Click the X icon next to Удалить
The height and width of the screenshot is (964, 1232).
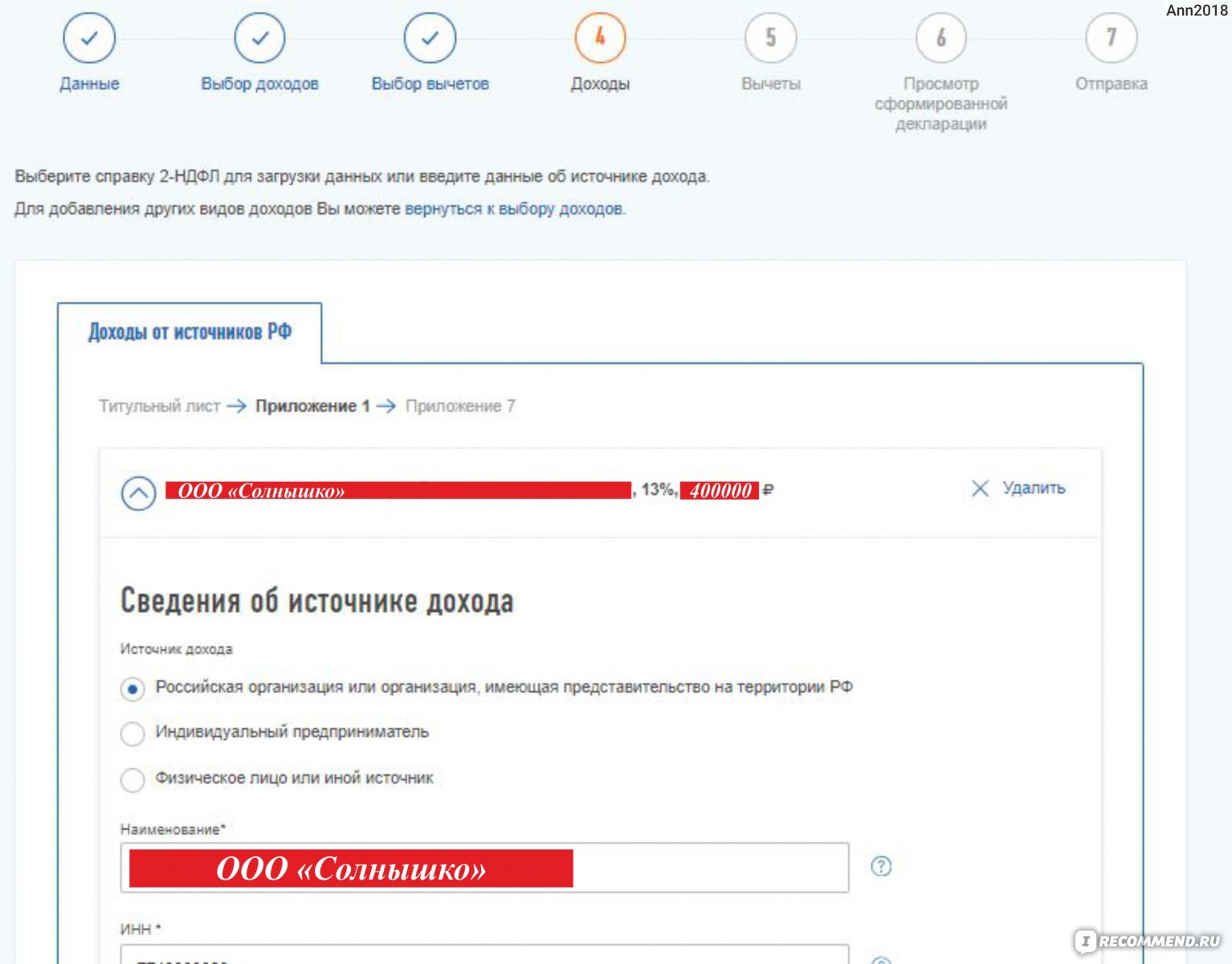tap(980, 488)
